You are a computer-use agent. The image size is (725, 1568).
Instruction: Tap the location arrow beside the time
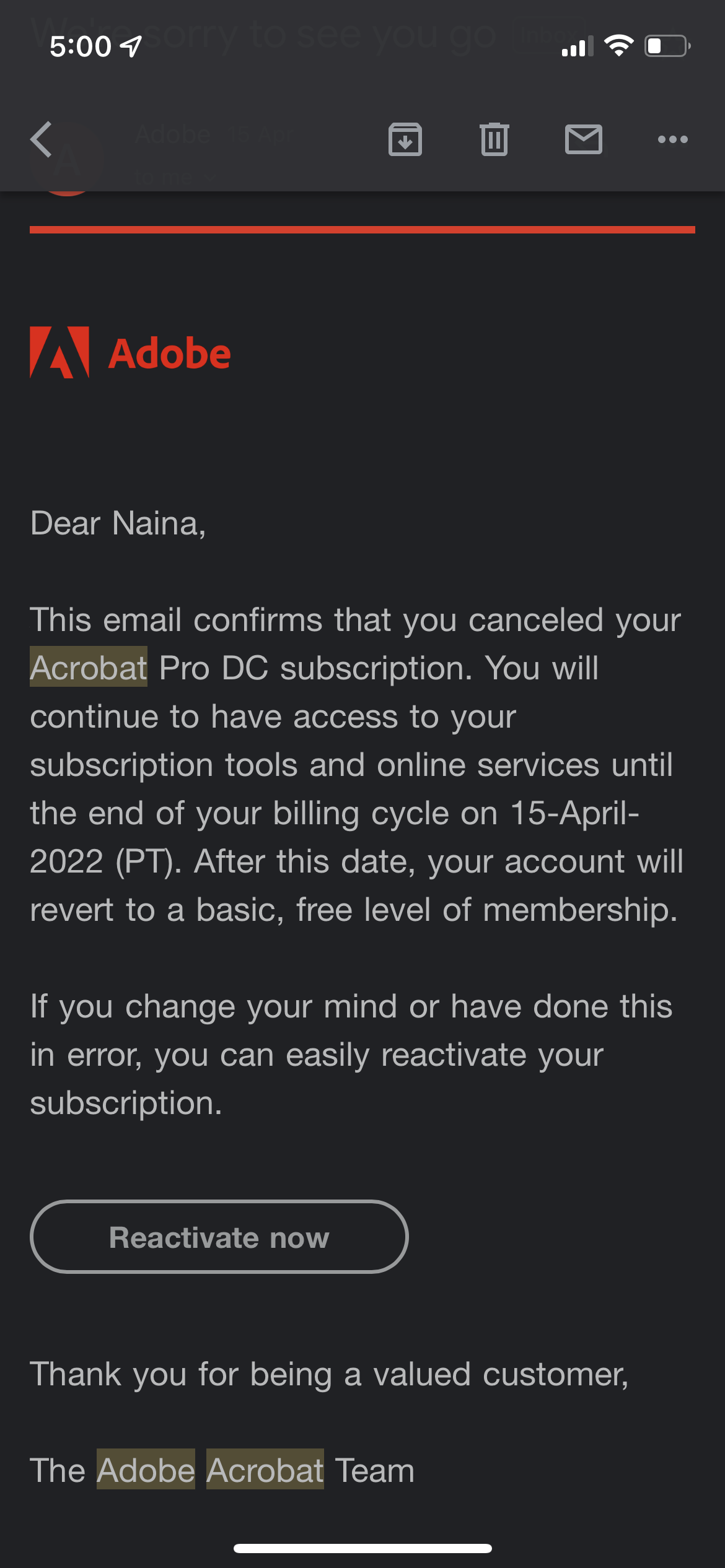point(131,46)
